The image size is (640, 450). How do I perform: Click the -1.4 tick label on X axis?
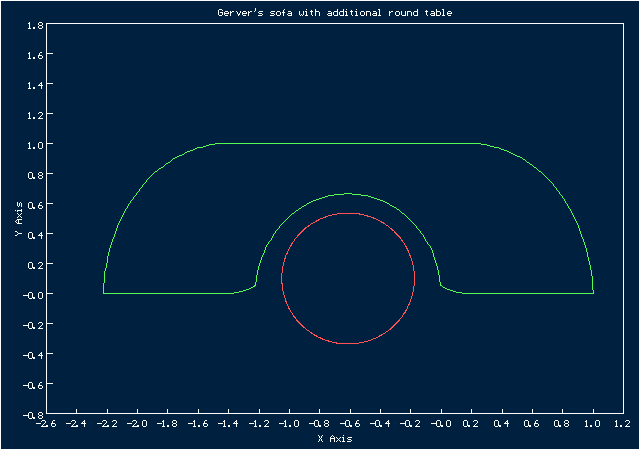coord(228,424)
